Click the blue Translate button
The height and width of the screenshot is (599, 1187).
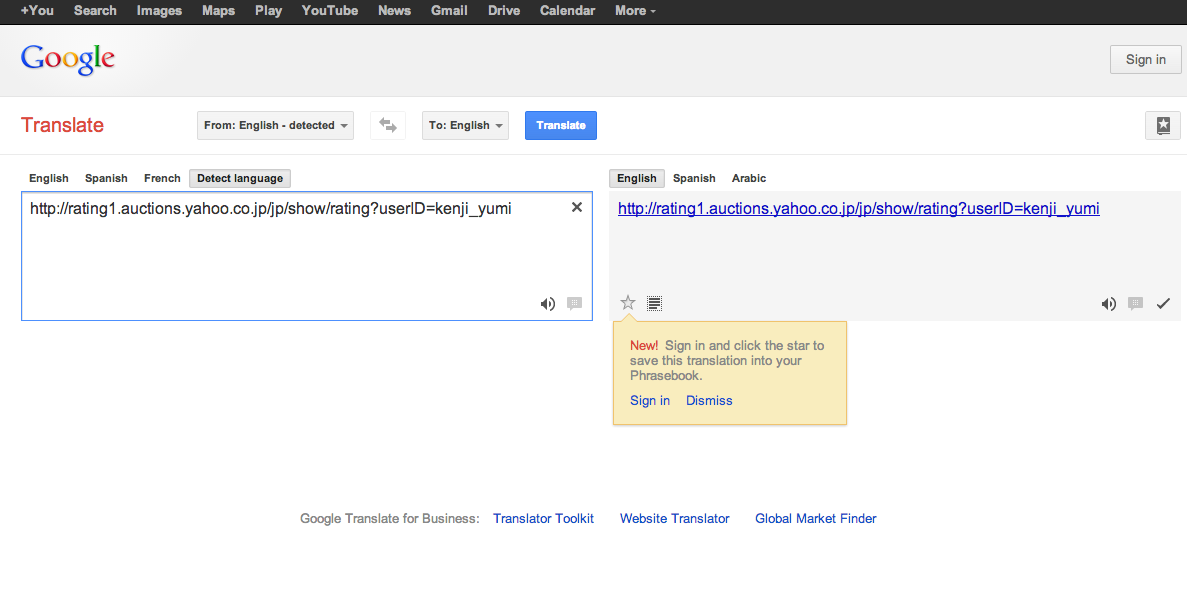[x=561, y=126]
